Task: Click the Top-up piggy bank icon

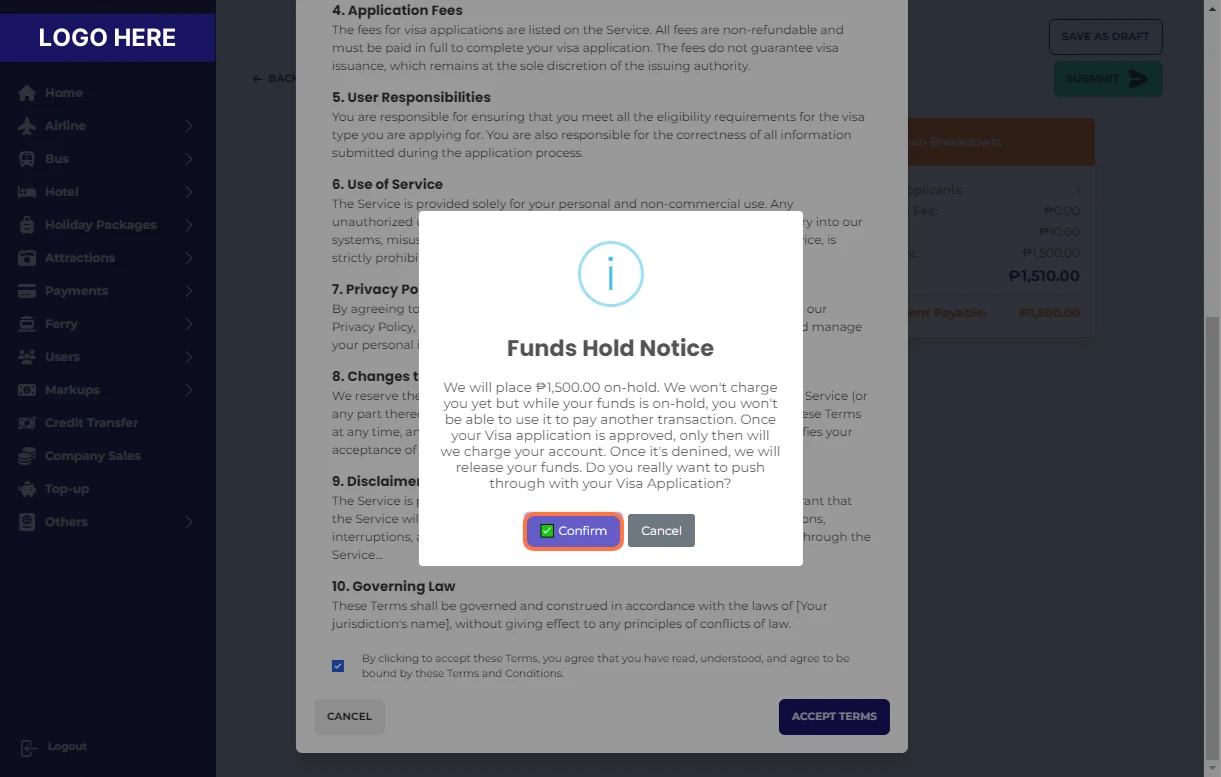Action: click(x=27, y=489)
